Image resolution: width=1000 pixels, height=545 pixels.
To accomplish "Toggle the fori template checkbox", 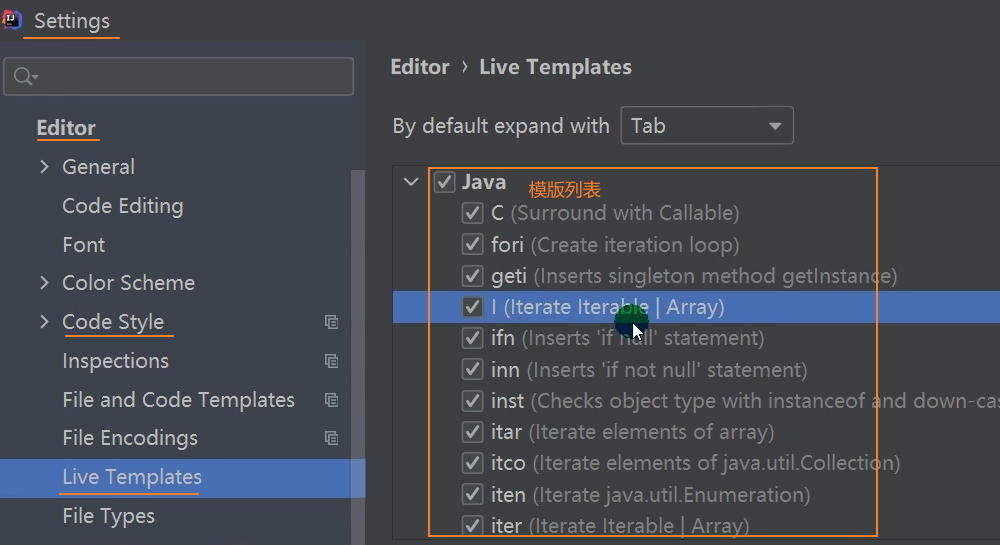I will pyautogui.click(x=473, y=245).
